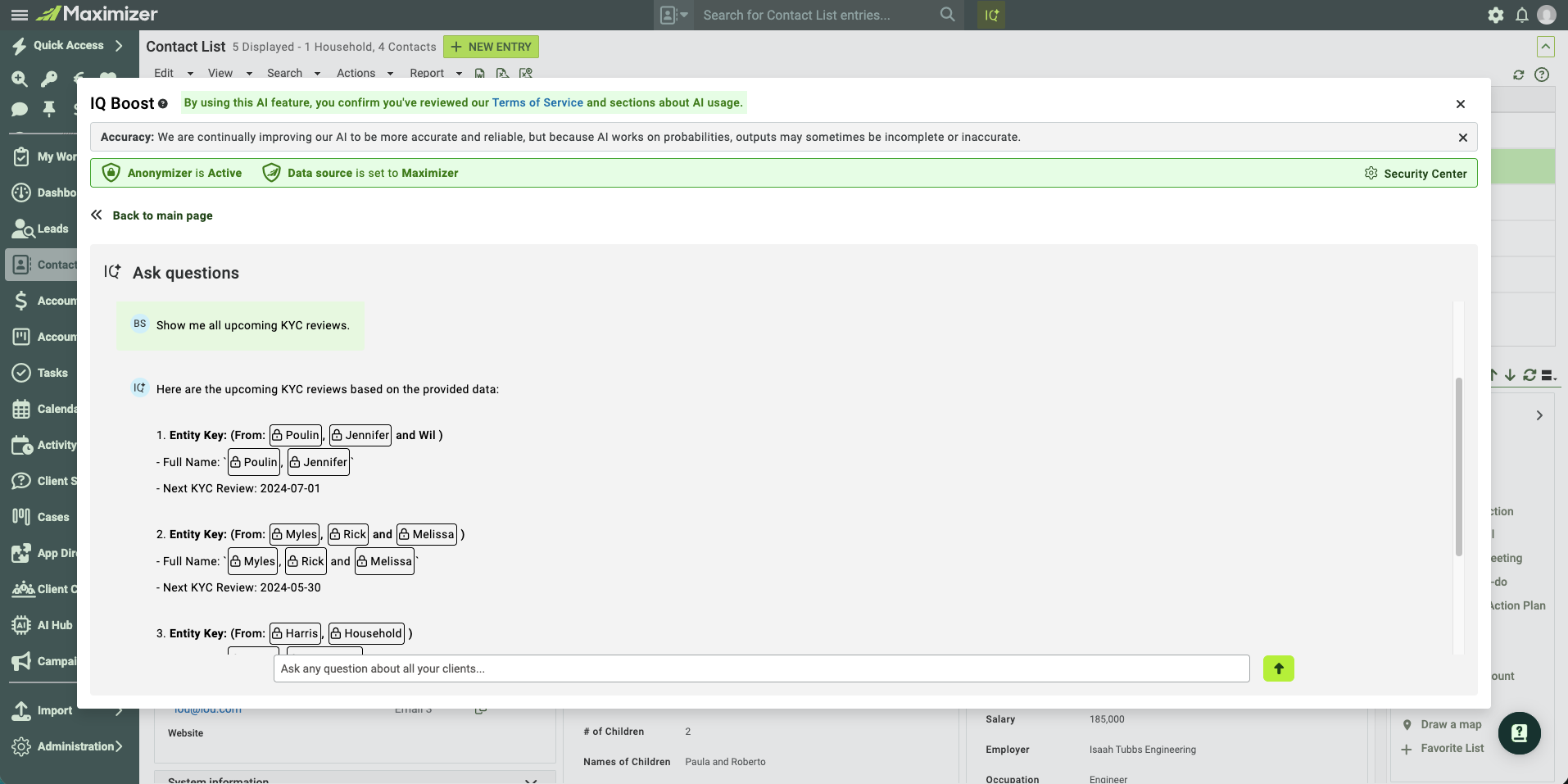Submit question with green arrow button

1278,668
